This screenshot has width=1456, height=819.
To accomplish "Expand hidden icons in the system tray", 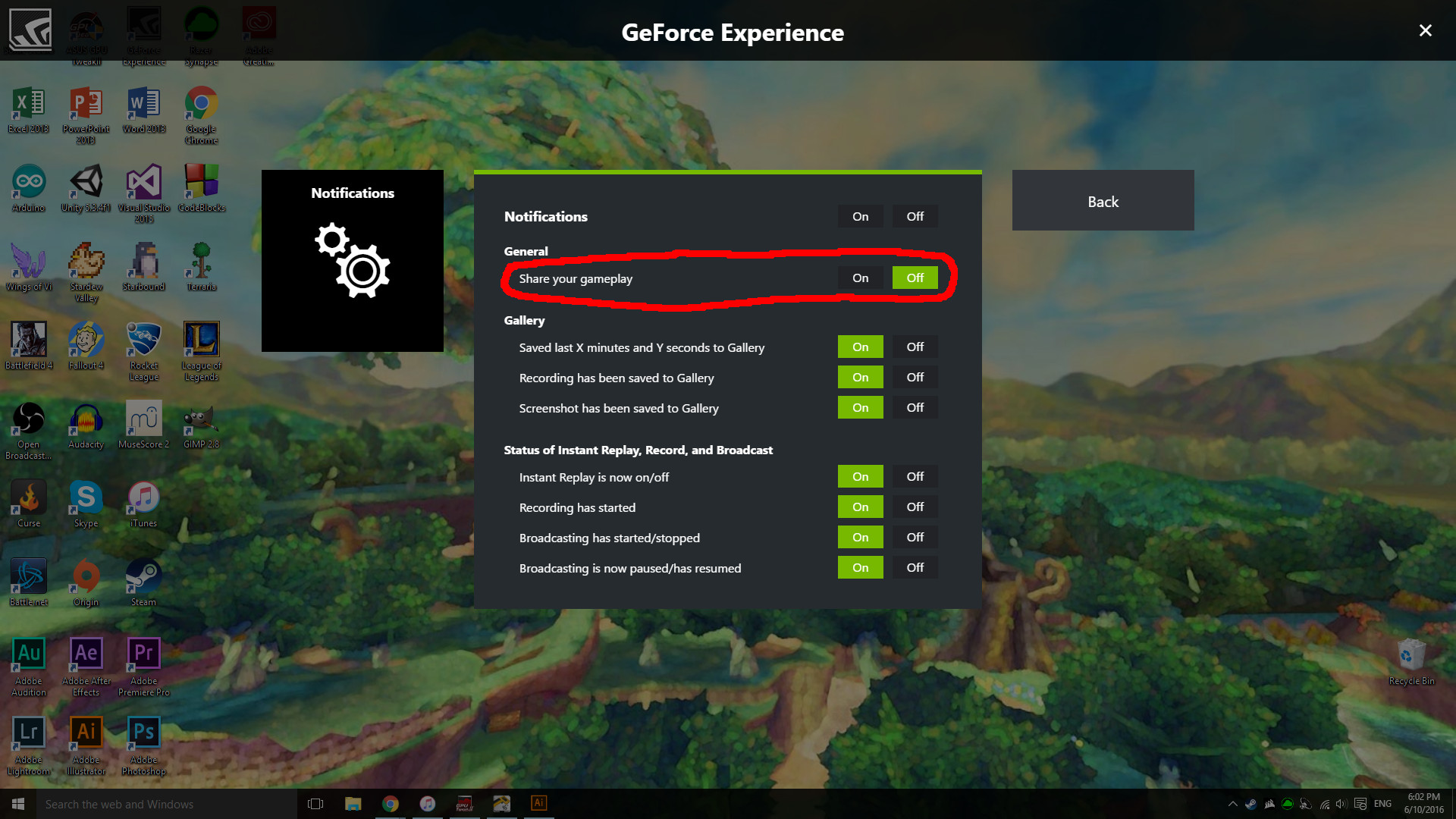I will click(1233, 803).
